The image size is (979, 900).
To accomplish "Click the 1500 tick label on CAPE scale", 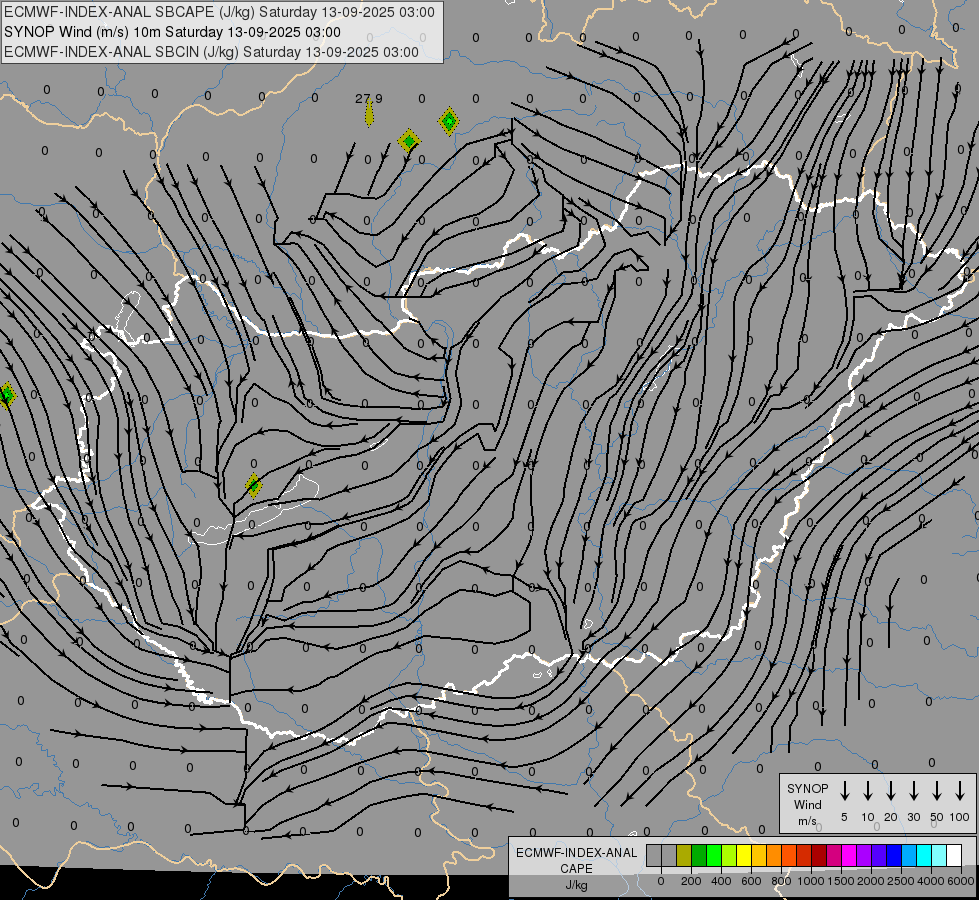I will [840, 881].
